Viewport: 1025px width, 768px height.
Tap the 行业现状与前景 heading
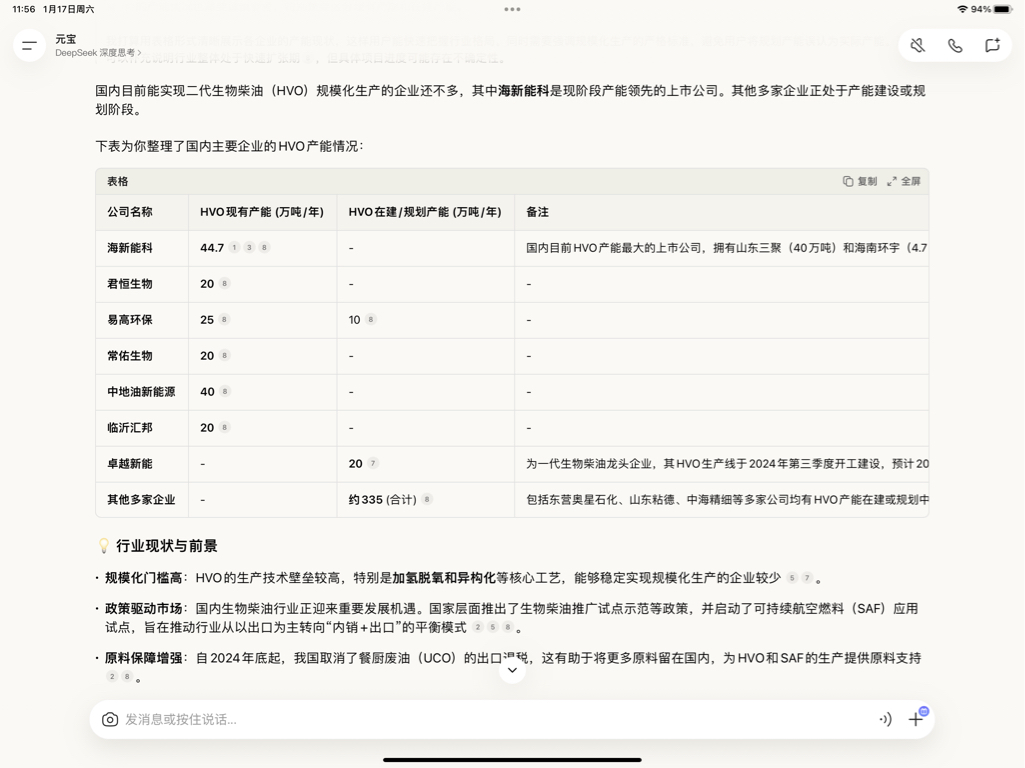point(167,546)
